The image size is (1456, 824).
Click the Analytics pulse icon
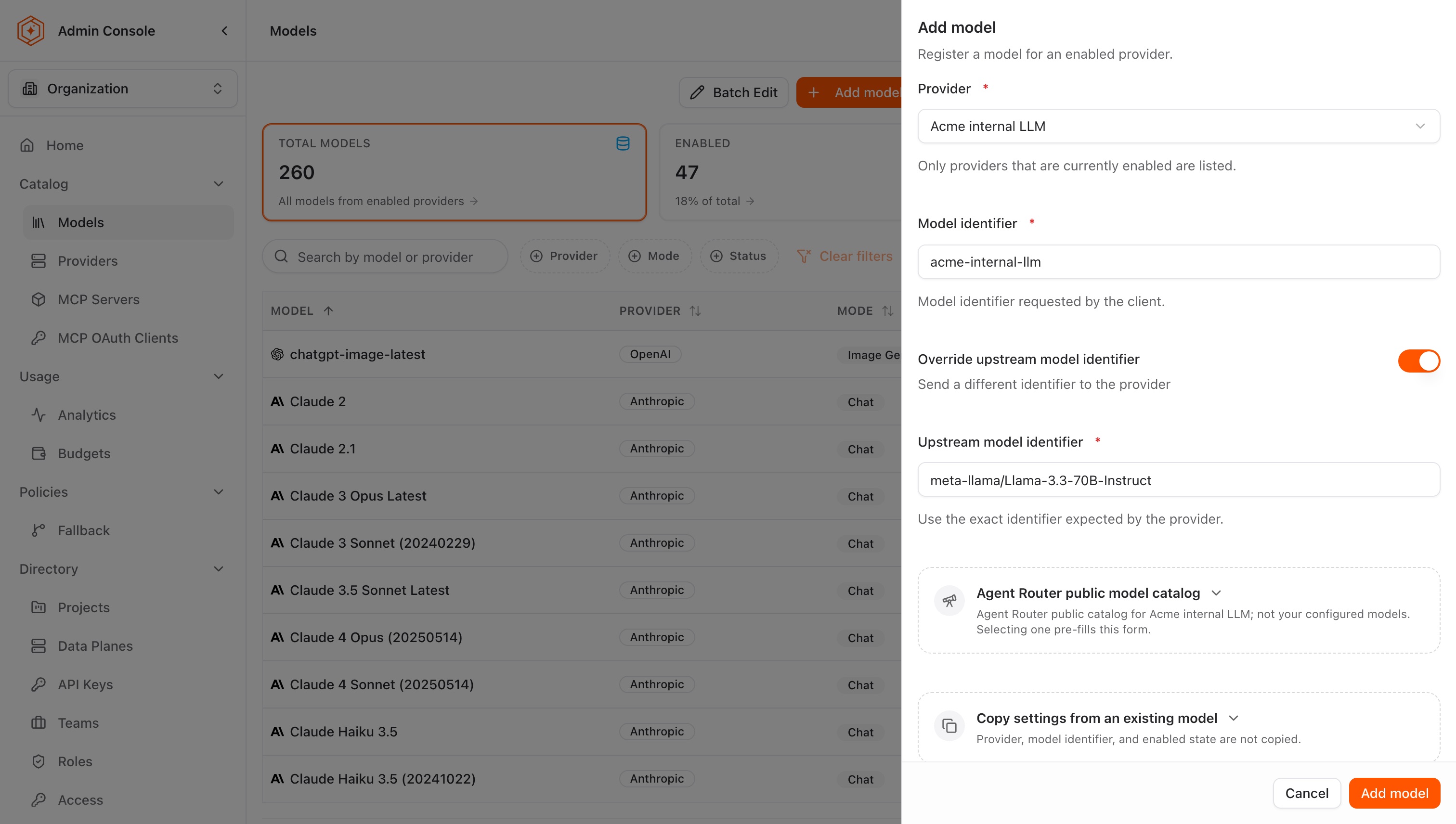coord(39,415)
